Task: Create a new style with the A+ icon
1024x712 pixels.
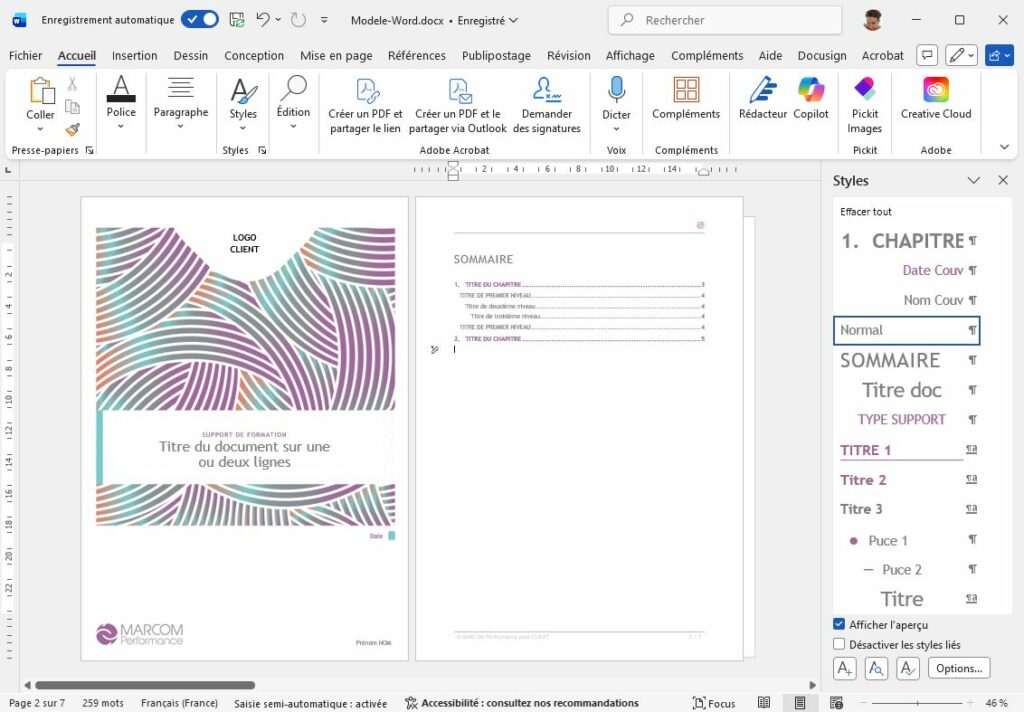Action: click(843, 668)
